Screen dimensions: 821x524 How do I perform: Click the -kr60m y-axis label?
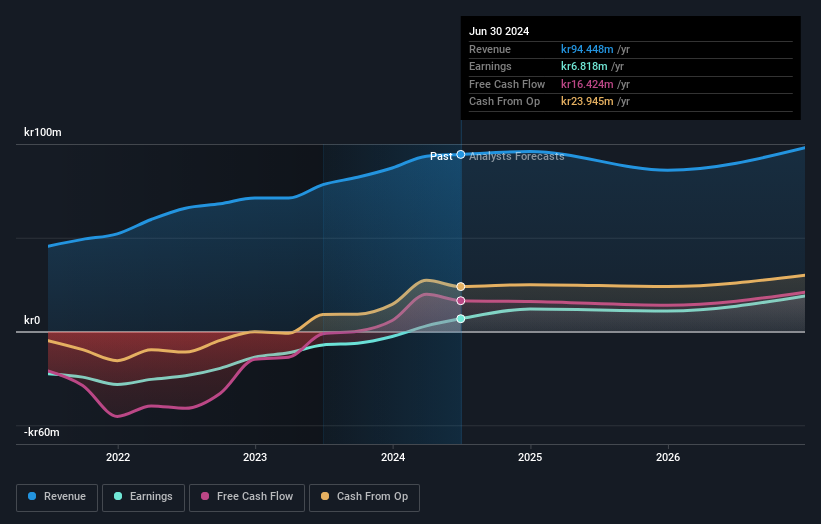(41, 432)
